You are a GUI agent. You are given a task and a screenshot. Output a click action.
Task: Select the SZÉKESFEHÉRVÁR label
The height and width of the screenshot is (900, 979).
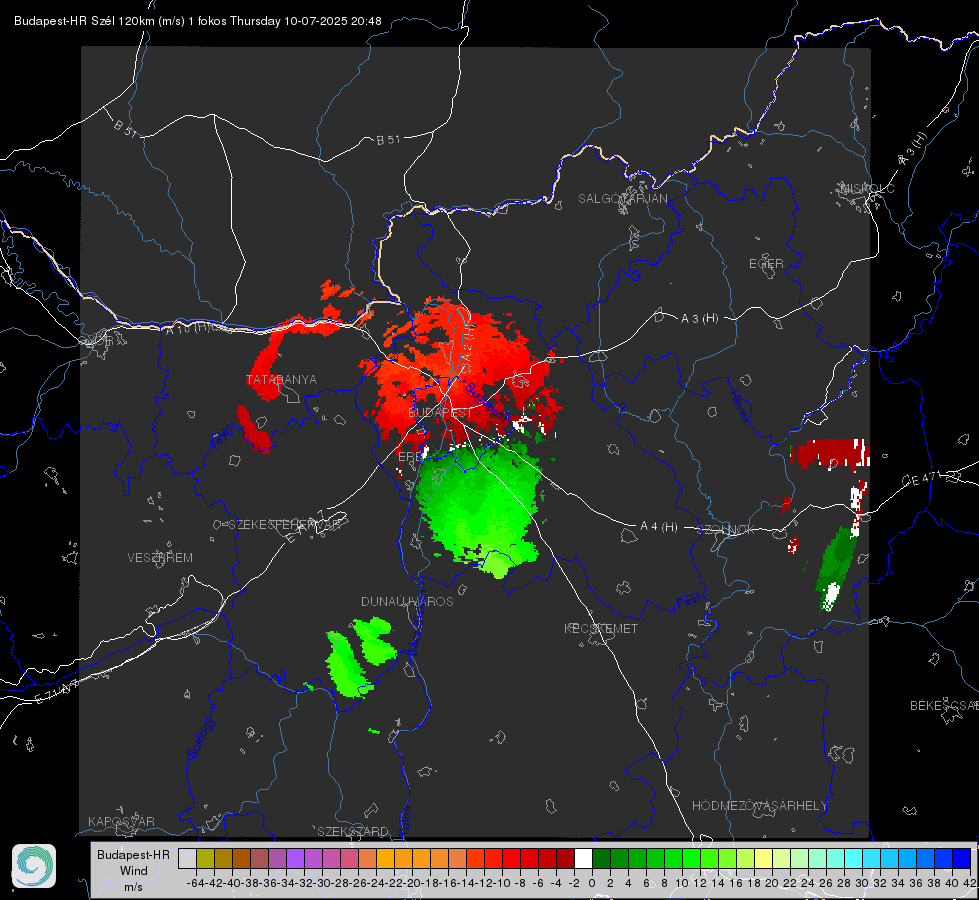tap(285, 525)
